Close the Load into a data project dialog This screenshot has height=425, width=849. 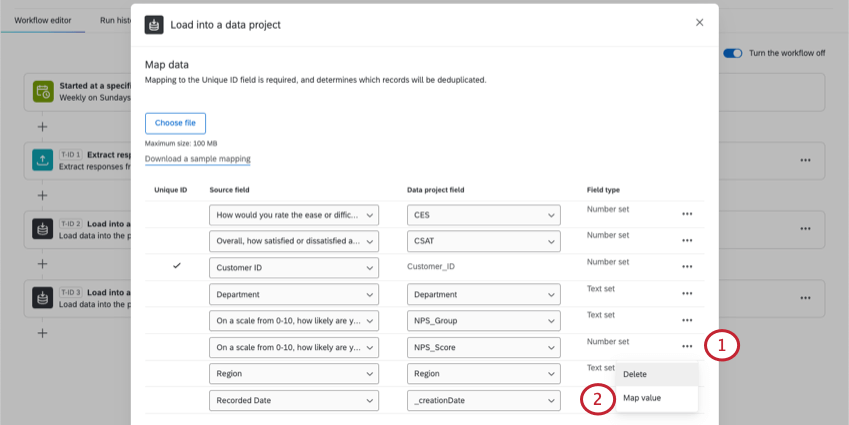coord(699,22)
